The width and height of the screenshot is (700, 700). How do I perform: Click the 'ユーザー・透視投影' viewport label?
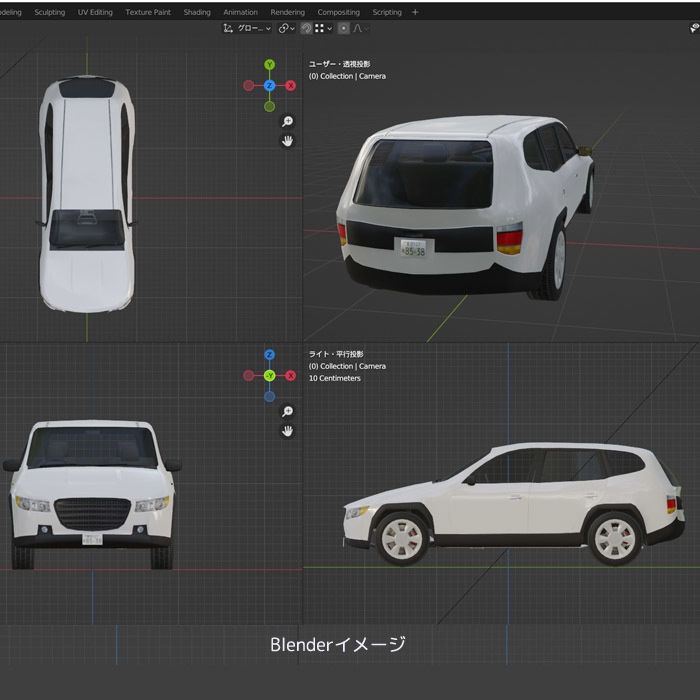coord(339,64)
